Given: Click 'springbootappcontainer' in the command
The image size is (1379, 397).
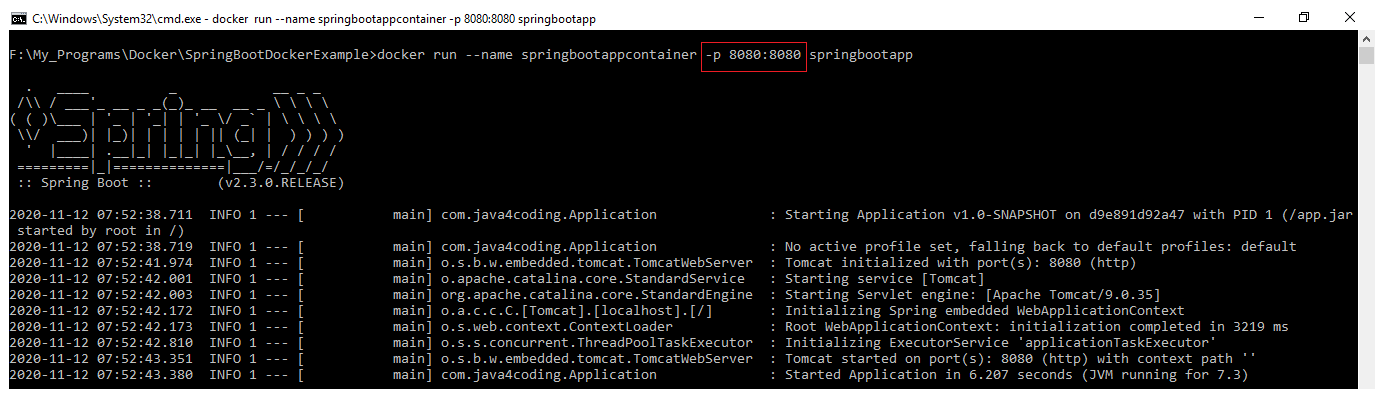Looking at the screenshot, I should [x=608, y=55].
